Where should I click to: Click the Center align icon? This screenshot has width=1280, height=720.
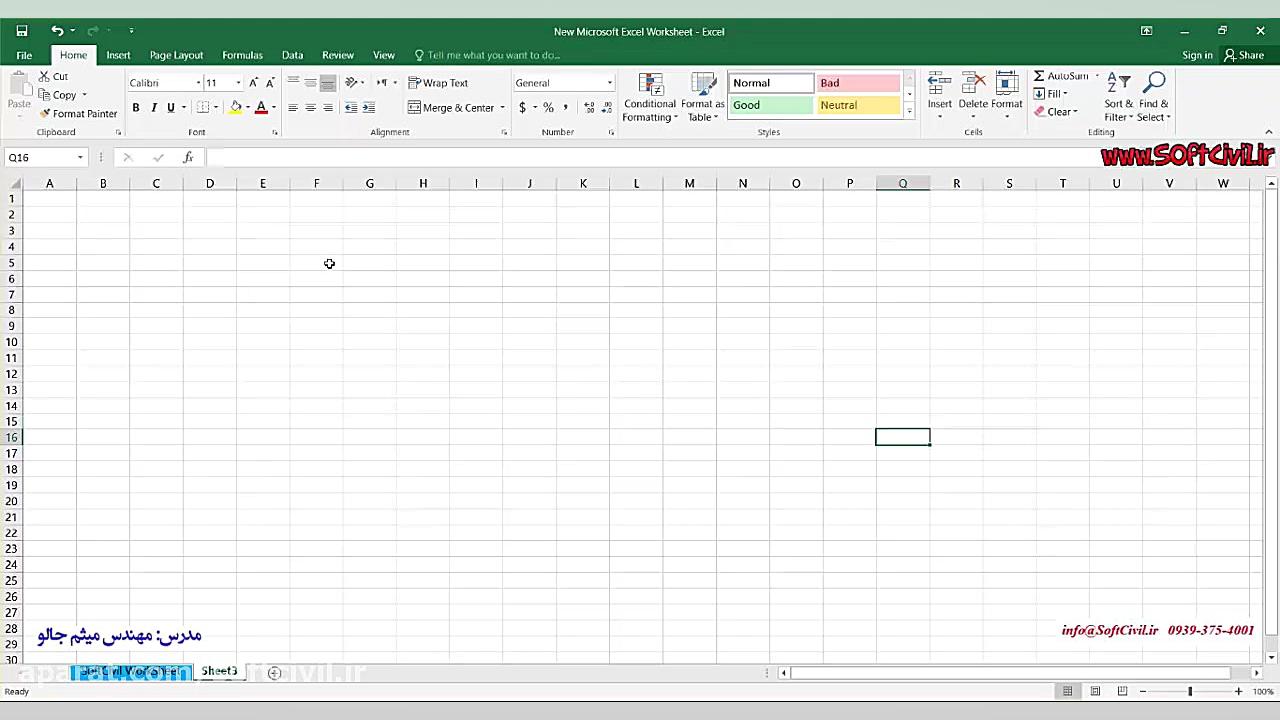(310, 108)
